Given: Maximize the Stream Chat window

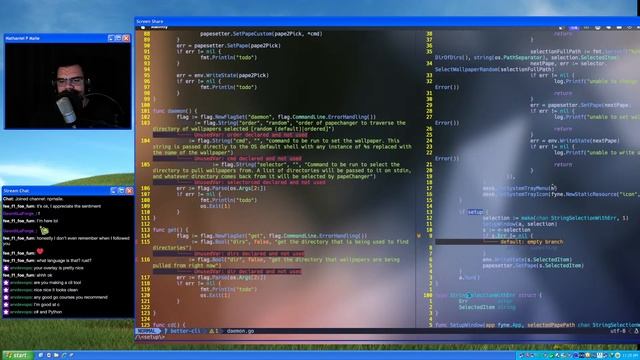Looking at the screenshot, I should [122, 191].
